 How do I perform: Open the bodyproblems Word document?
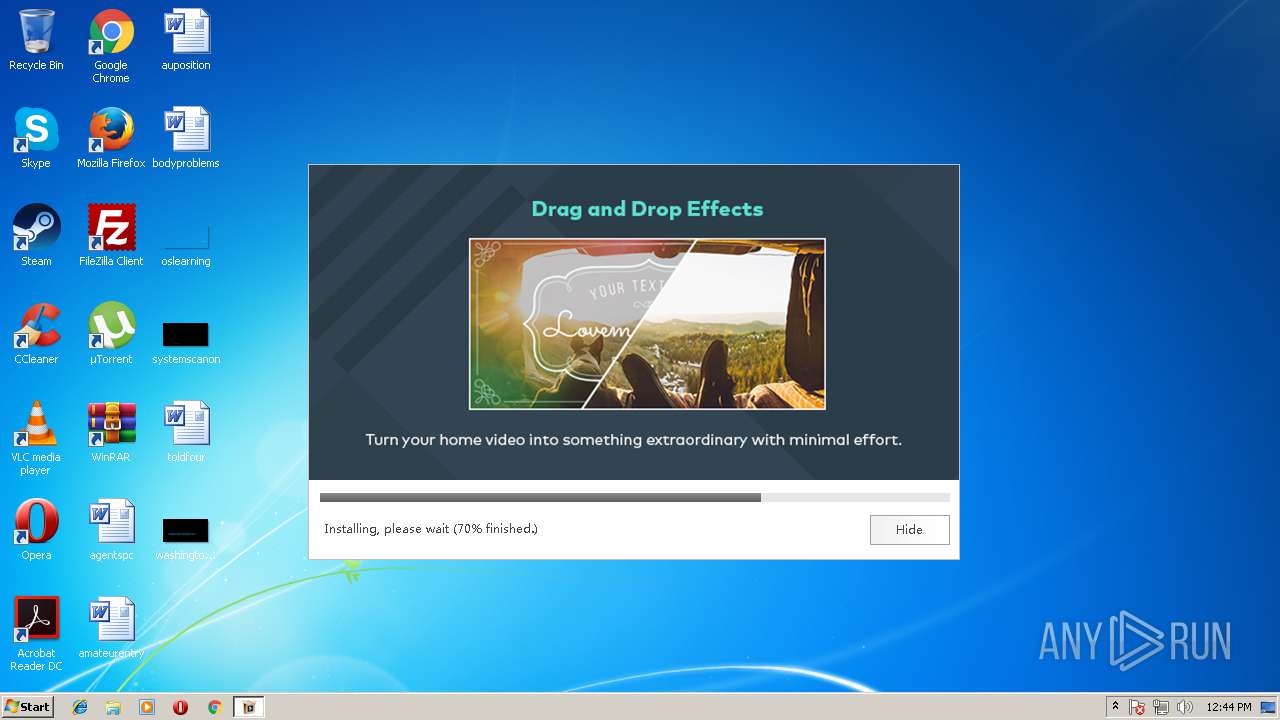tap(186, 139)
